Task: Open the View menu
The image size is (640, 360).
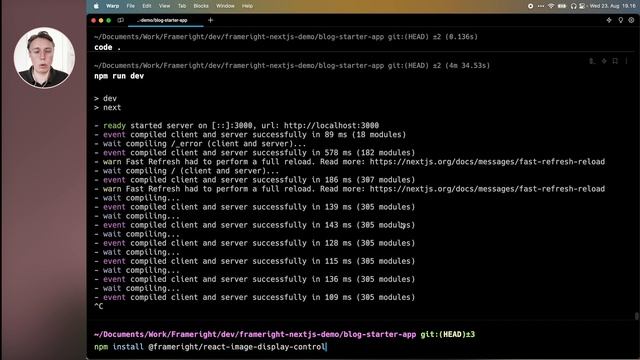Action: click(x=164, y=6)
